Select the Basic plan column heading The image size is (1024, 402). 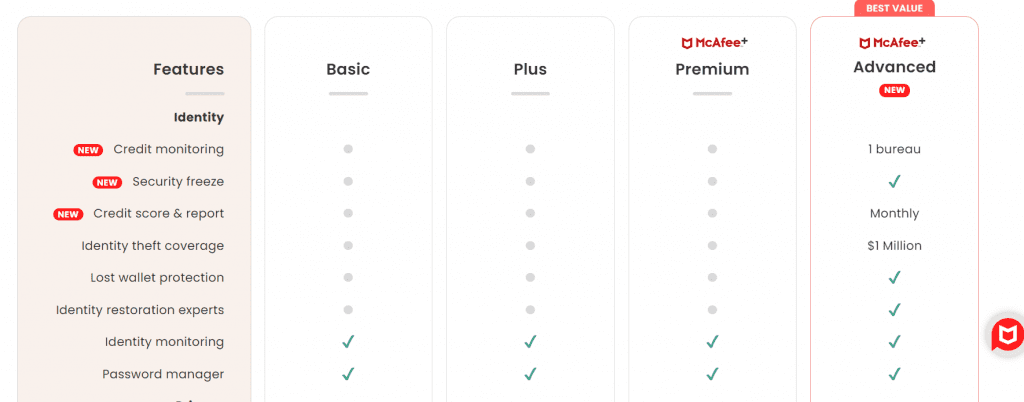pyautogui.click(x=348, y=69)
